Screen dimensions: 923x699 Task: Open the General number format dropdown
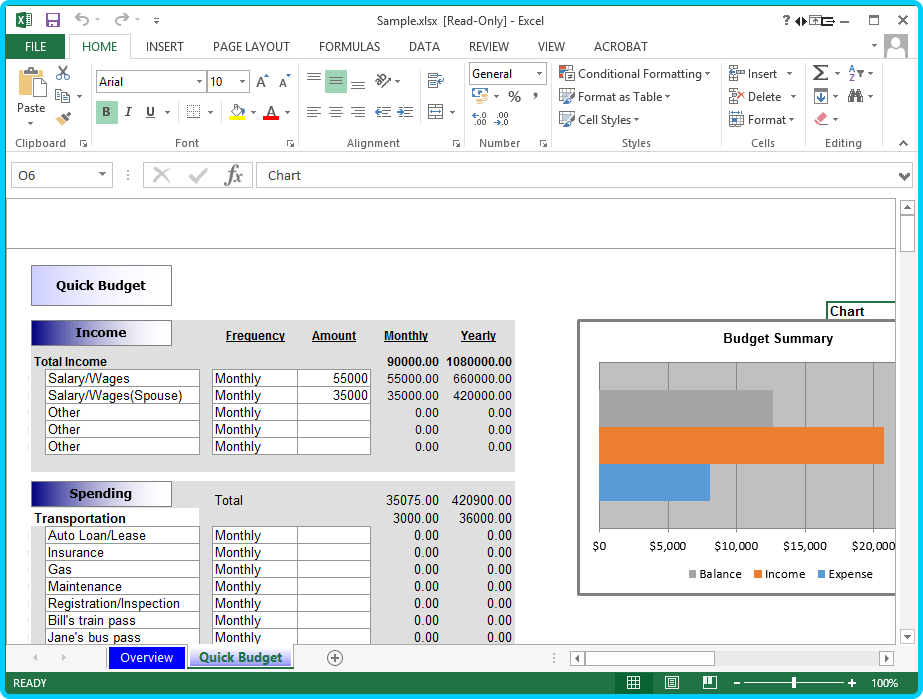pos(539,74)
